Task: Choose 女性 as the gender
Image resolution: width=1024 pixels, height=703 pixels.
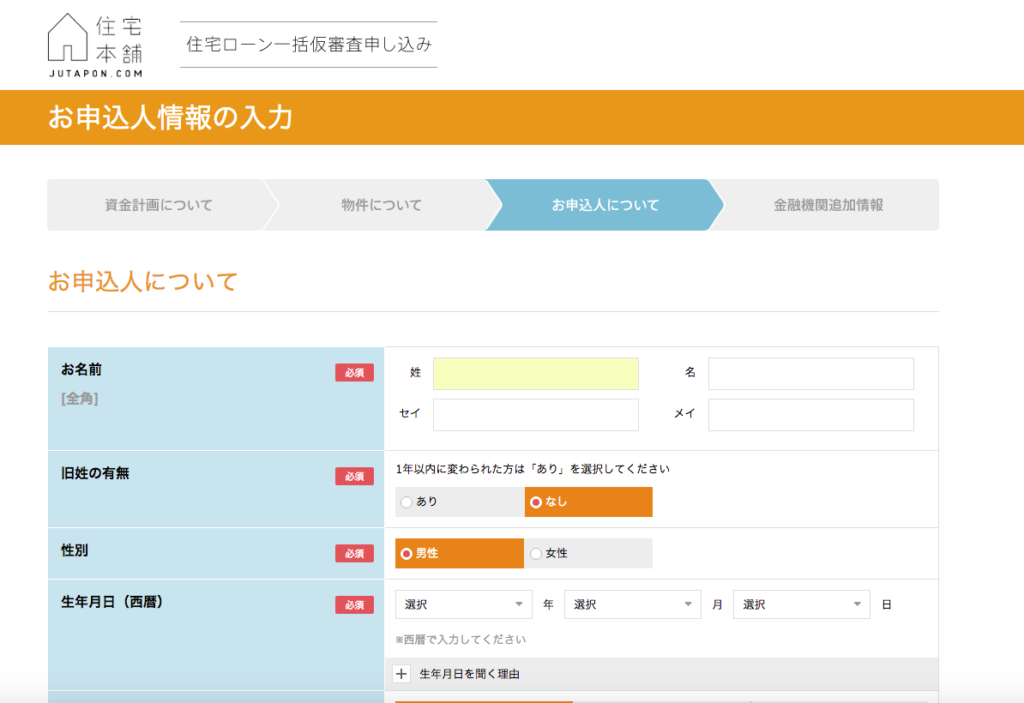Action: (588, 553)
